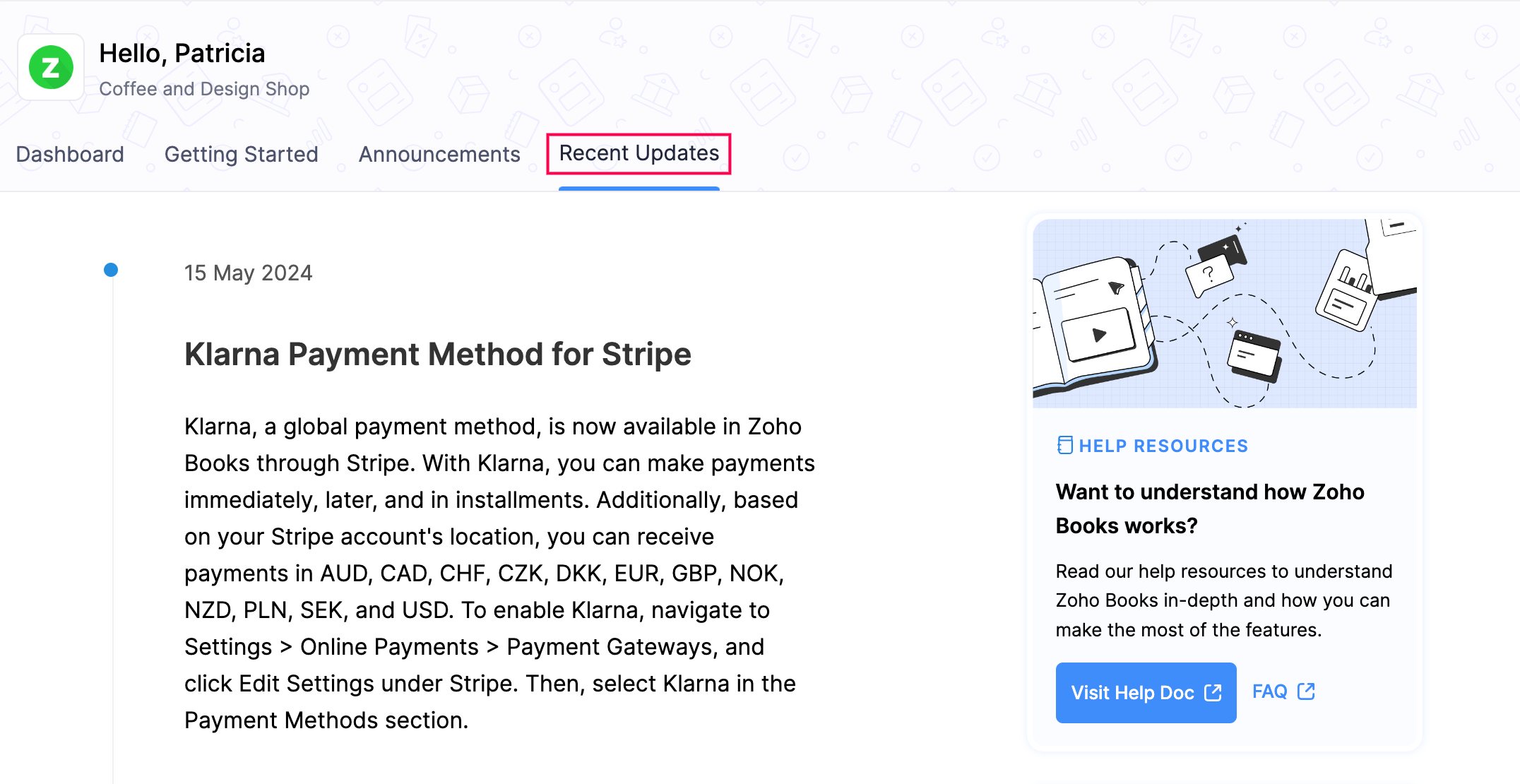Click the external-link icon next to FAQ

pos(1306,691)
